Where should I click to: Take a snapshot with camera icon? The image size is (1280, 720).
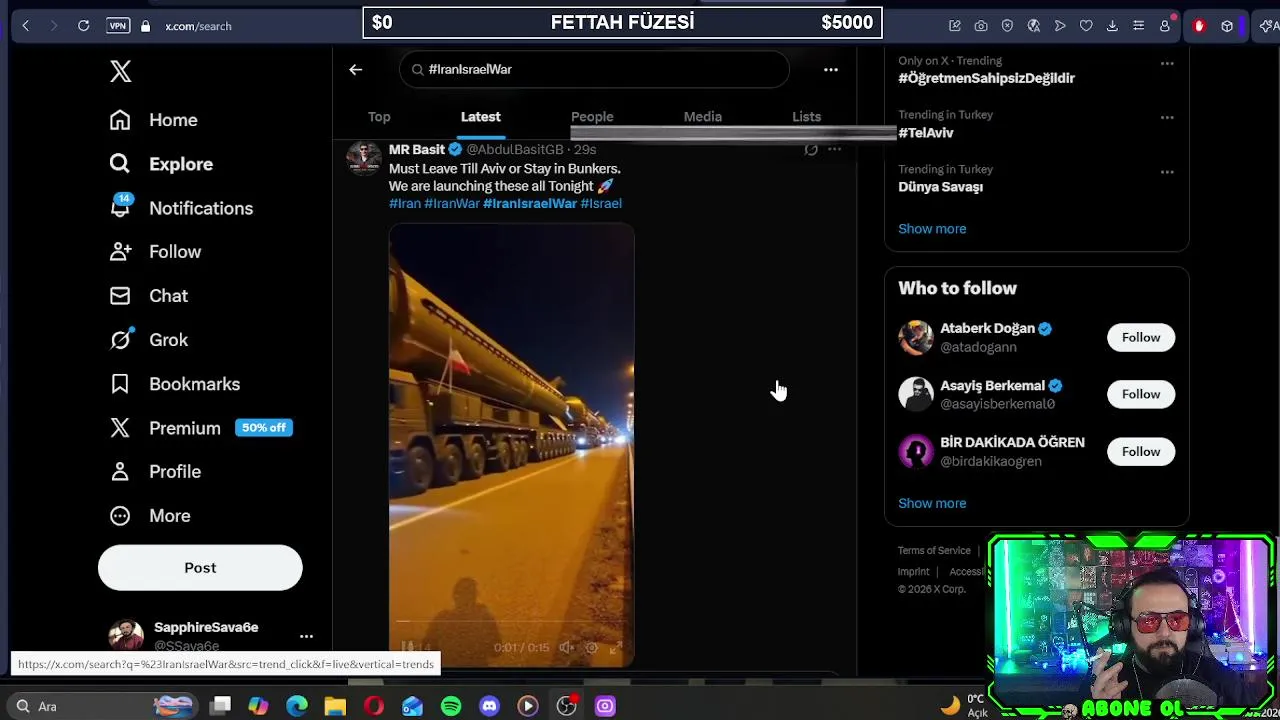tap(981, 26)
